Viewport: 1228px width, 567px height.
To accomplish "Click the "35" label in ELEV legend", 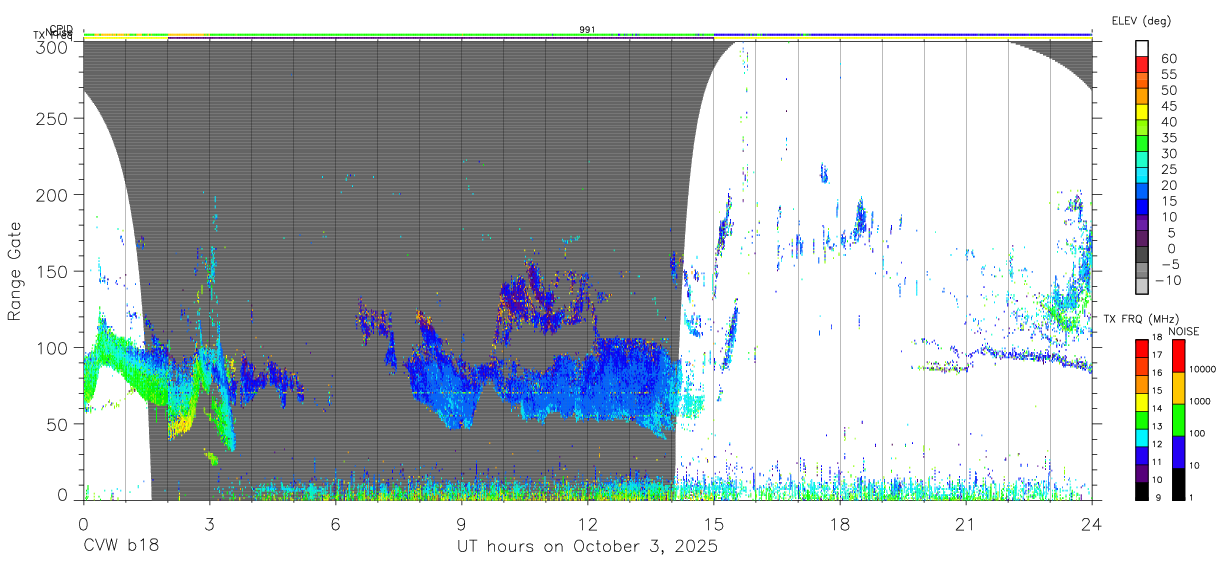I will coord(1167,138).
